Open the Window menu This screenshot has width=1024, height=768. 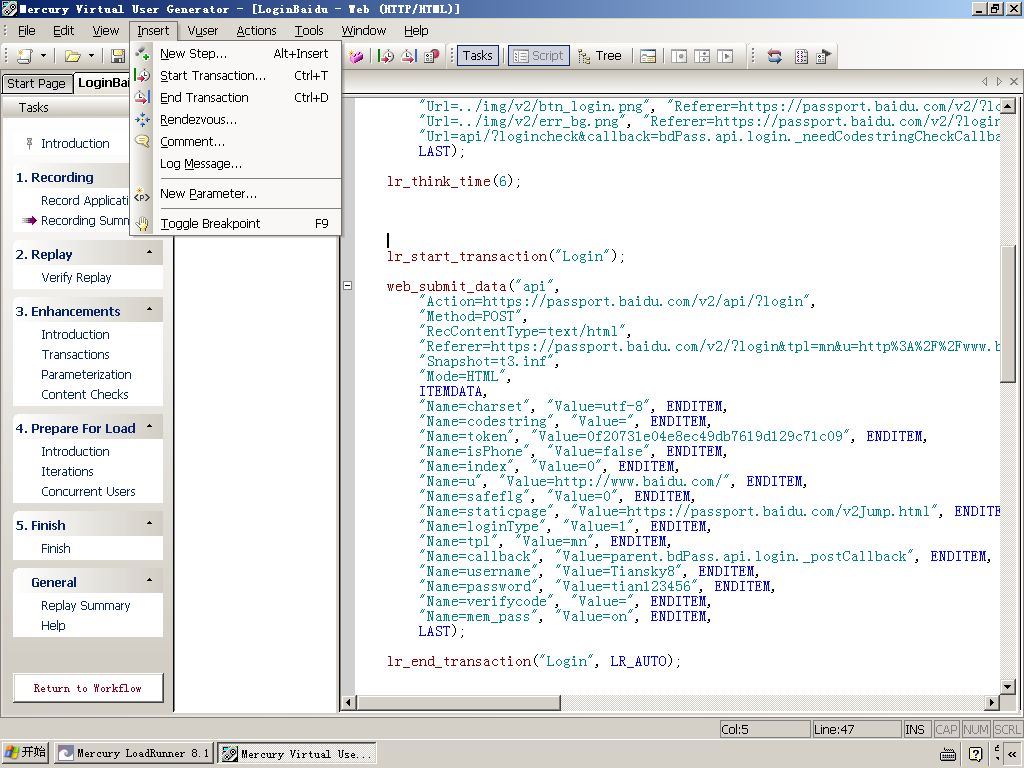coord(364,31)
